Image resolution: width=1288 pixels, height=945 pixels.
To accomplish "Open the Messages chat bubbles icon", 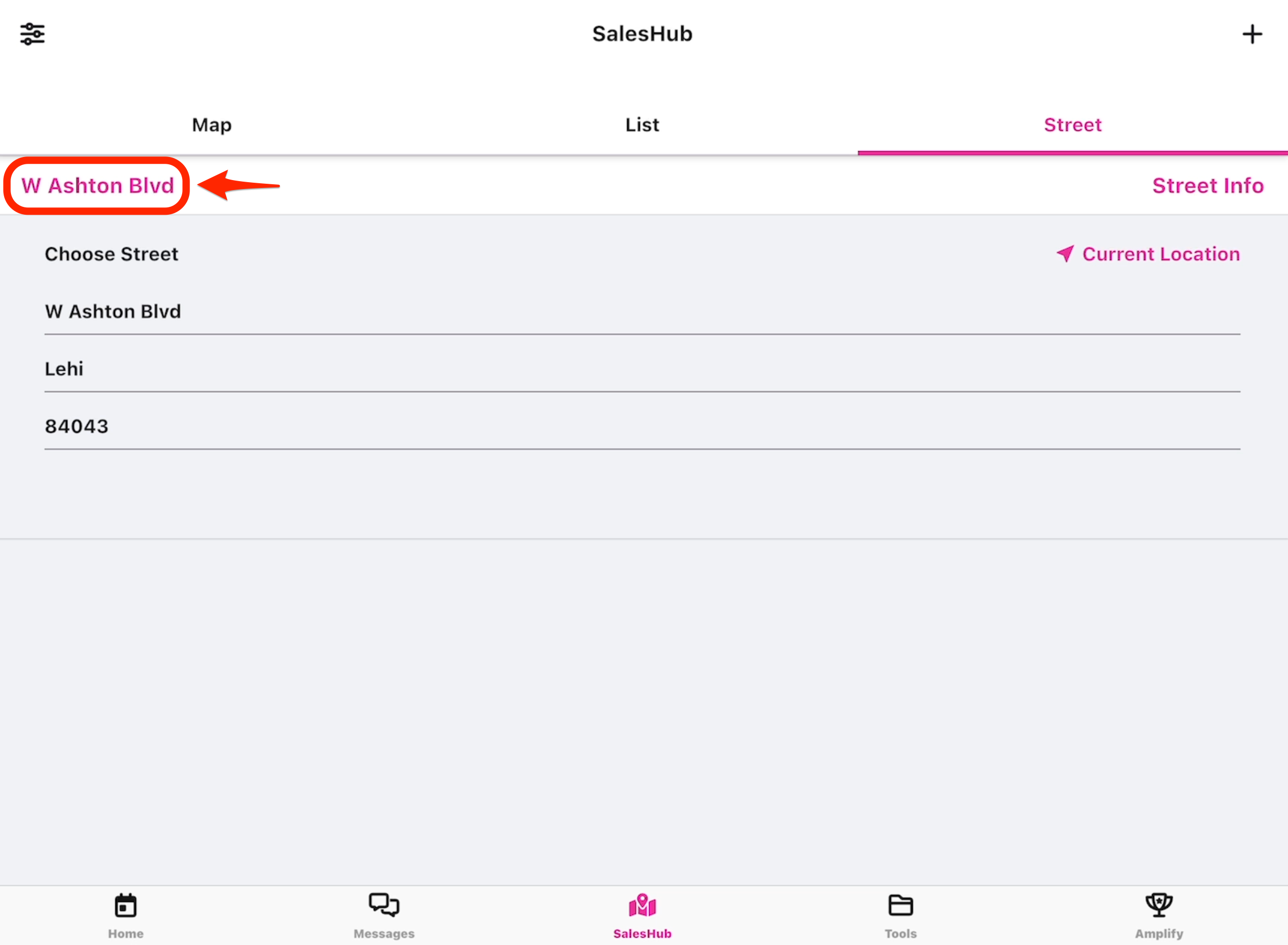I will 384,905.
